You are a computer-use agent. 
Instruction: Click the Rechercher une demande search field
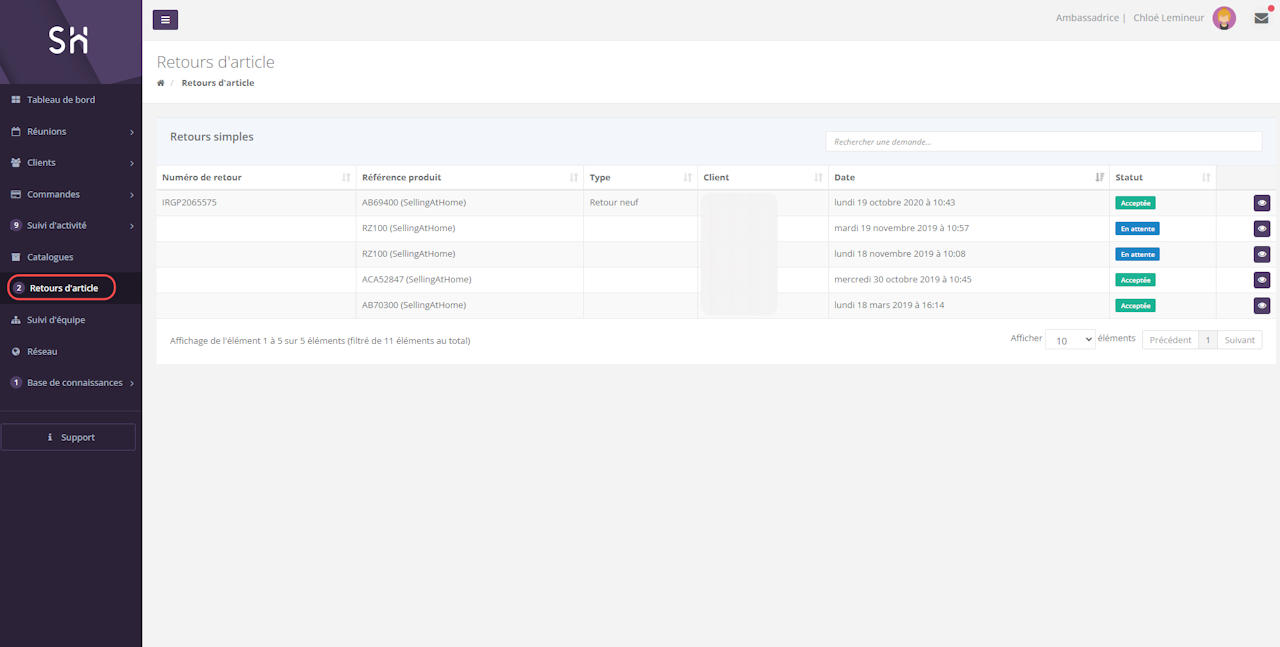(x=1043, y=142)
